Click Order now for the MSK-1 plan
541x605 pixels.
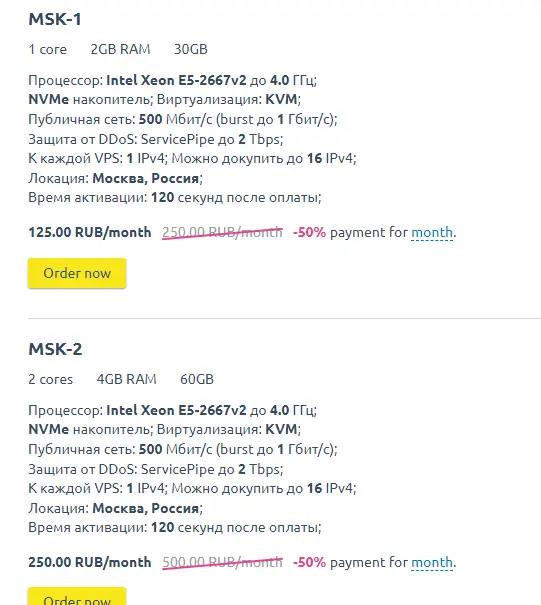tap(77, 273)
